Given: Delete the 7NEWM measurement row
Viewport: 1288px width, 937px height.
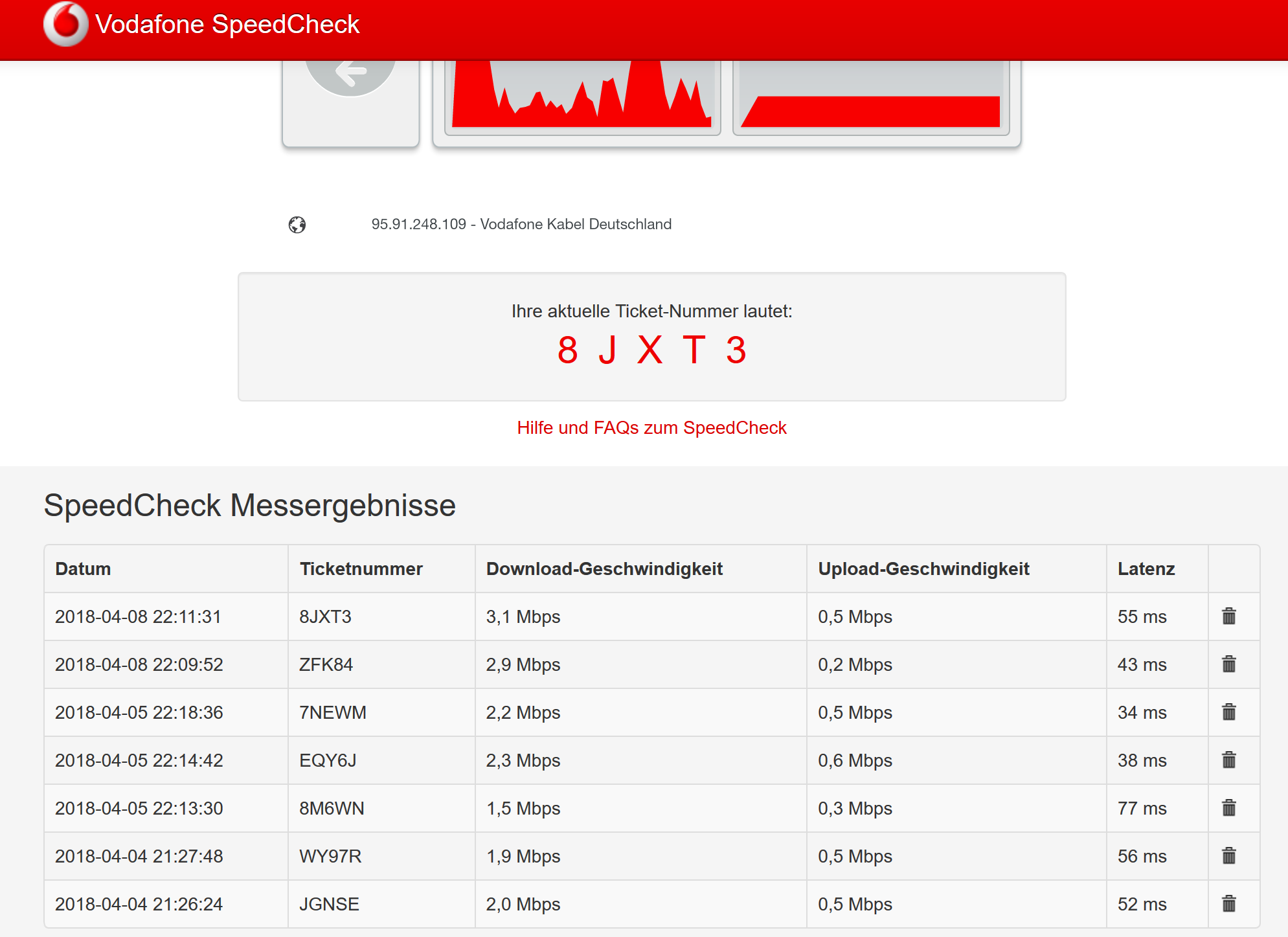Looking at the screenshot, I should pos(1228,712).
